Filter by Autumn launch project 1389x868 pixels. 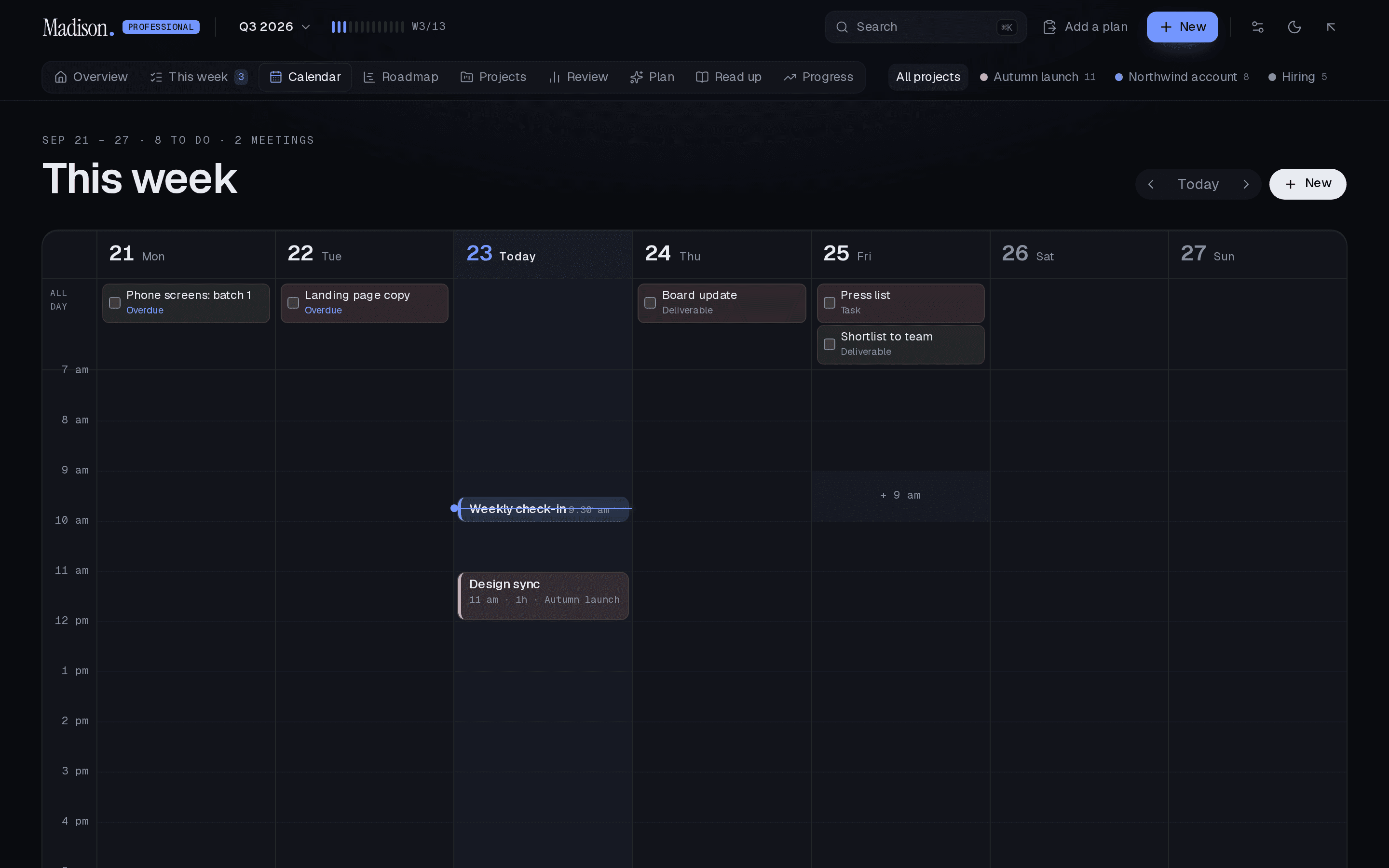click(1038, 77)
